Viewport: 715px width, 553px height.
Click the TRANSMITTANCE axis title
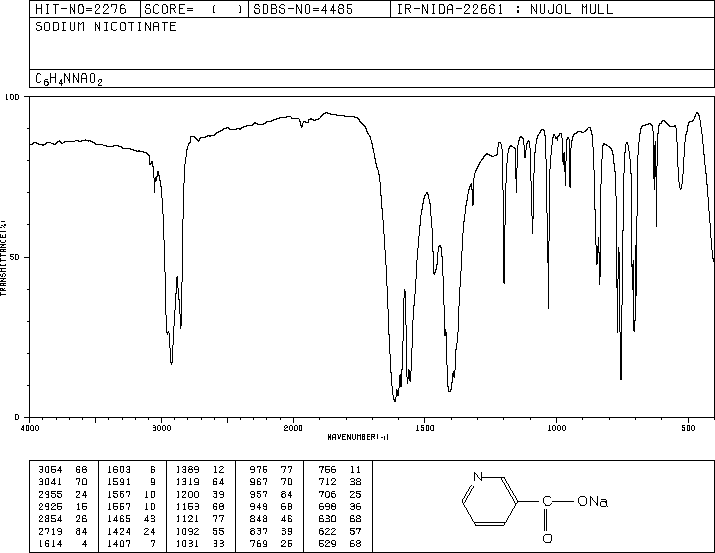point(3,258)
